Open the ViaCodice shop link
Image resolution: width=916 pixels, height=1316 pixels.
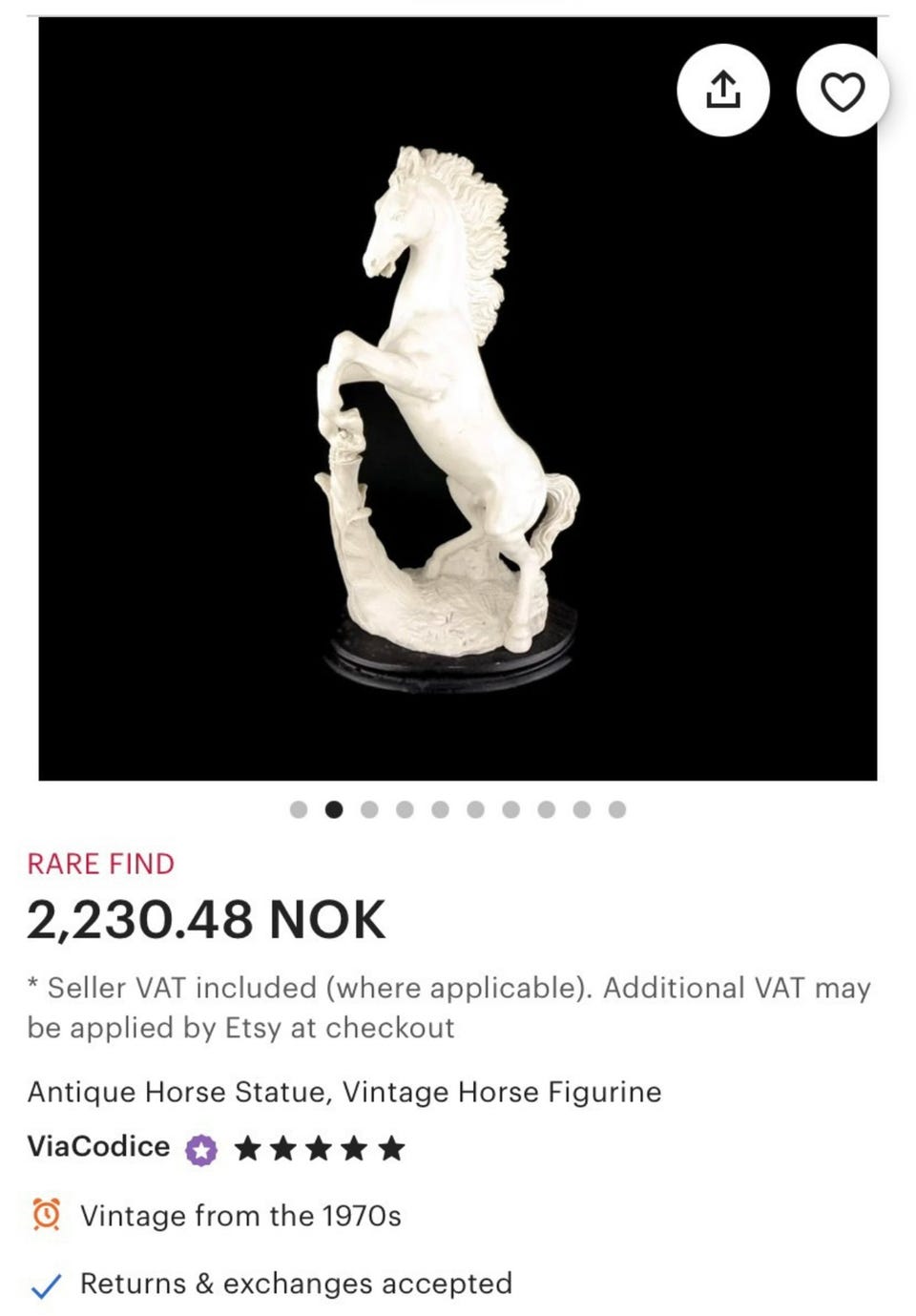tap(98, 1146)
